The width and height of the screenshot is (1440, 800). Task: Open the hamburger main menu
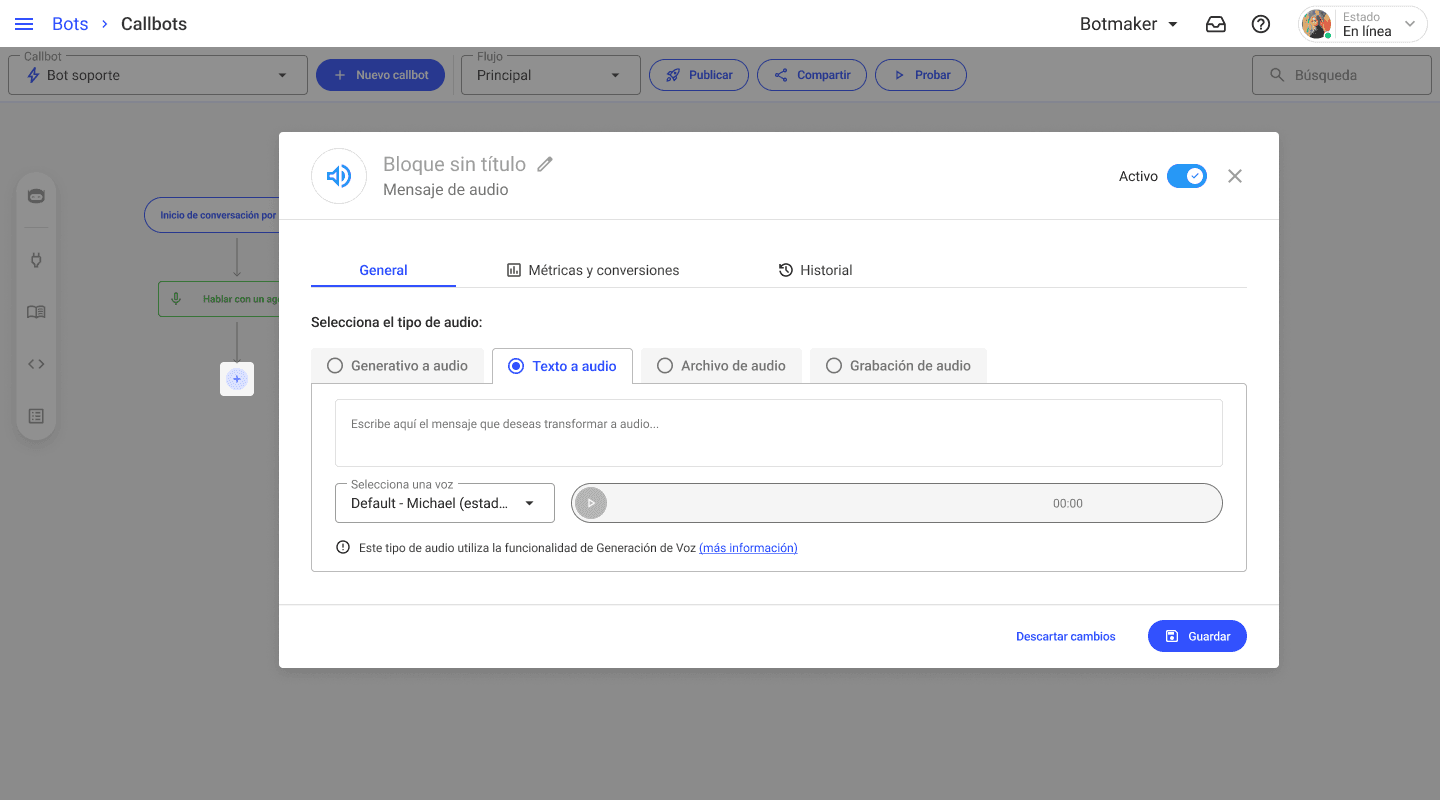(24, 24)
